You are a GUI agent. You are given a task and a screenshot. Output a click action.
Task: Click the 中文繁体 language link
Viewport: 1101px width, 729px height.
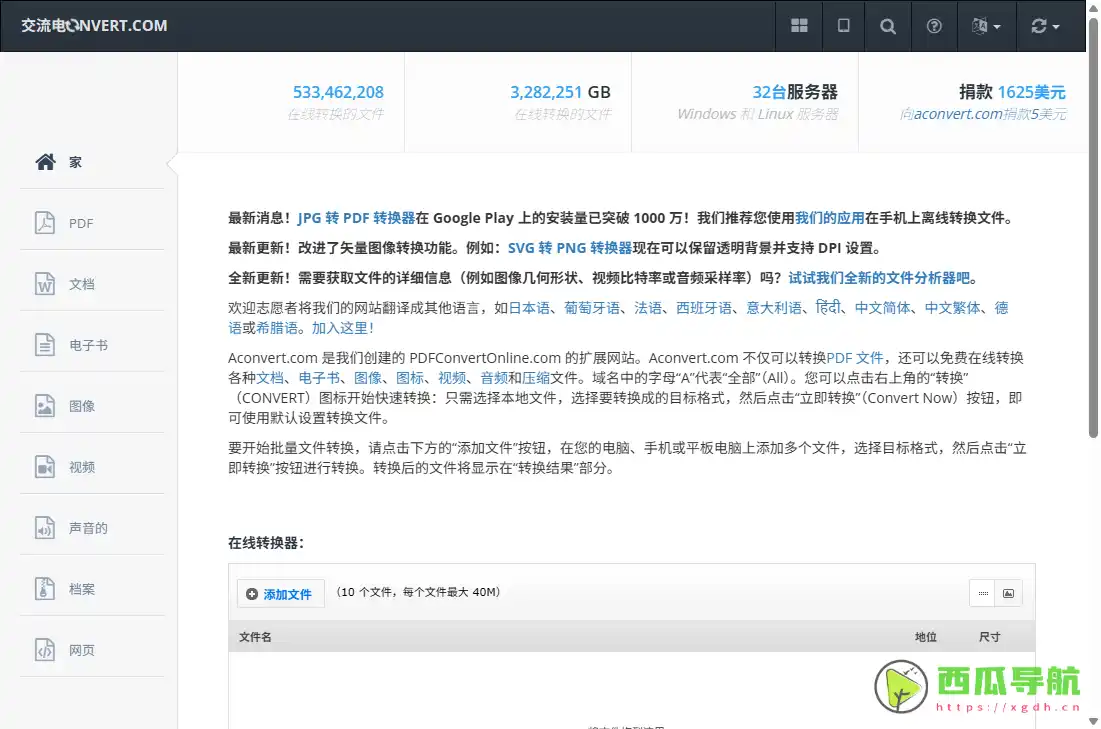click(952, 308)
